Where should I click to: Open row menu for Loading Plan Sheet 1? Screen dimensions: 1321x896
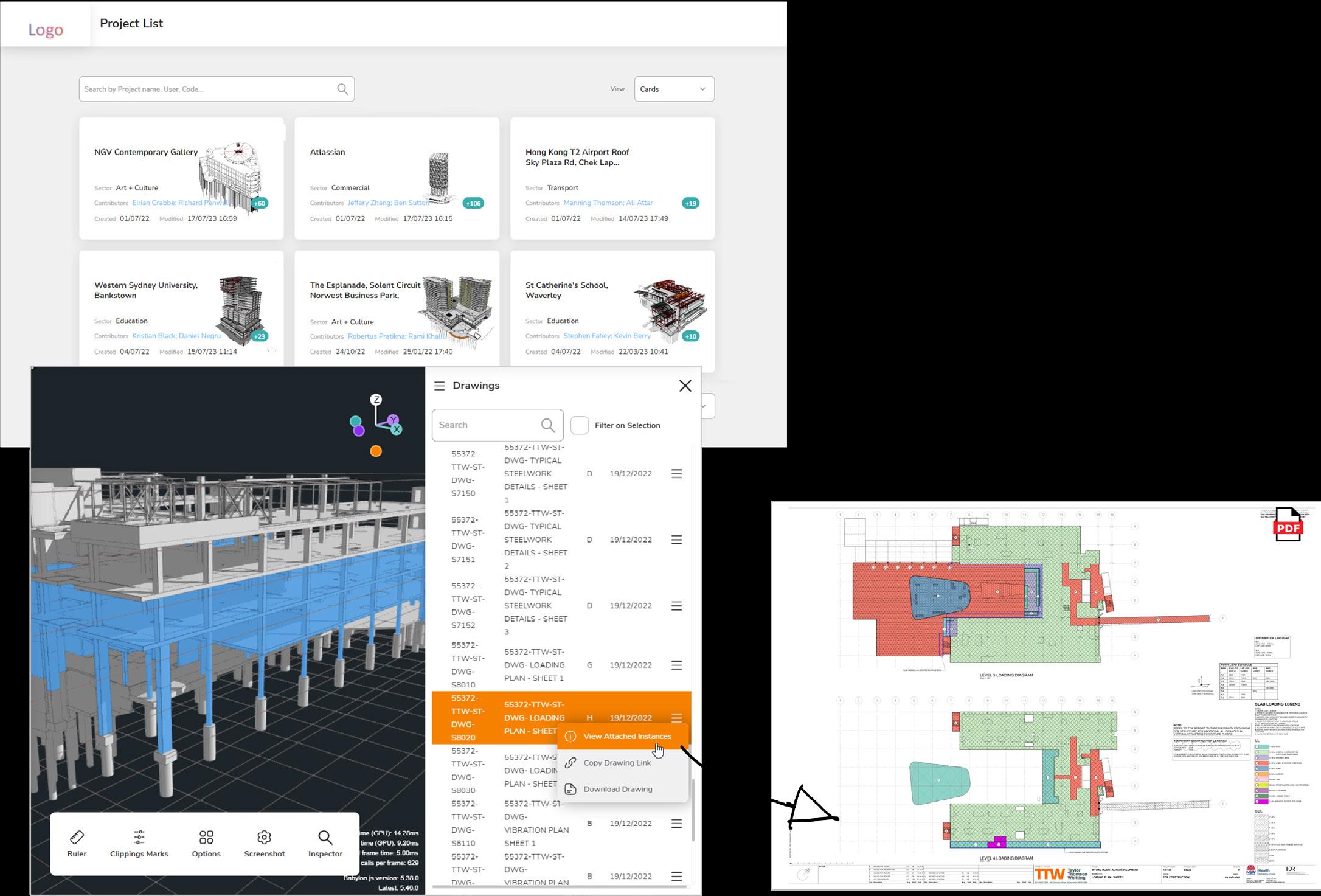tap(676, 665)
